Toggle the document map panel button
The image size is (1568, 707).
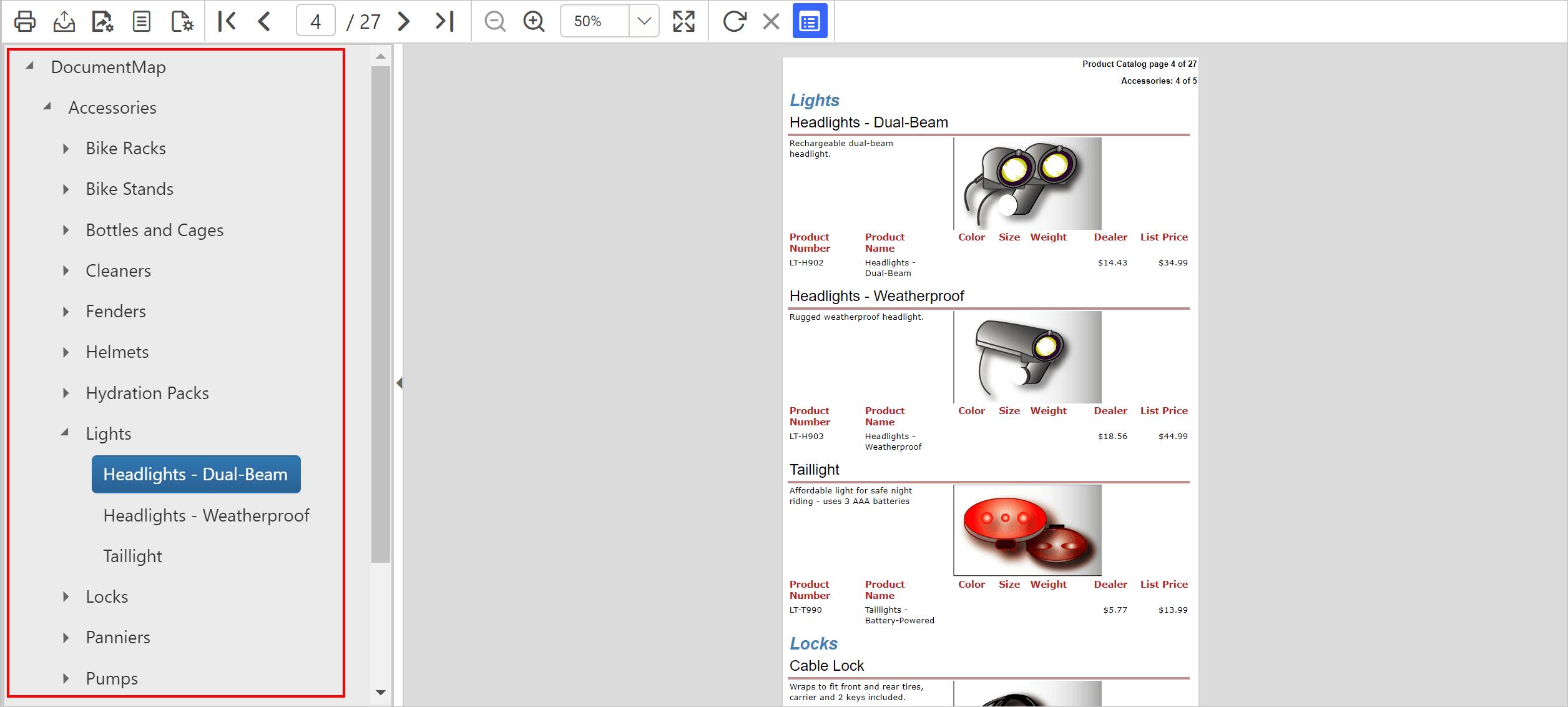point(810,21)
